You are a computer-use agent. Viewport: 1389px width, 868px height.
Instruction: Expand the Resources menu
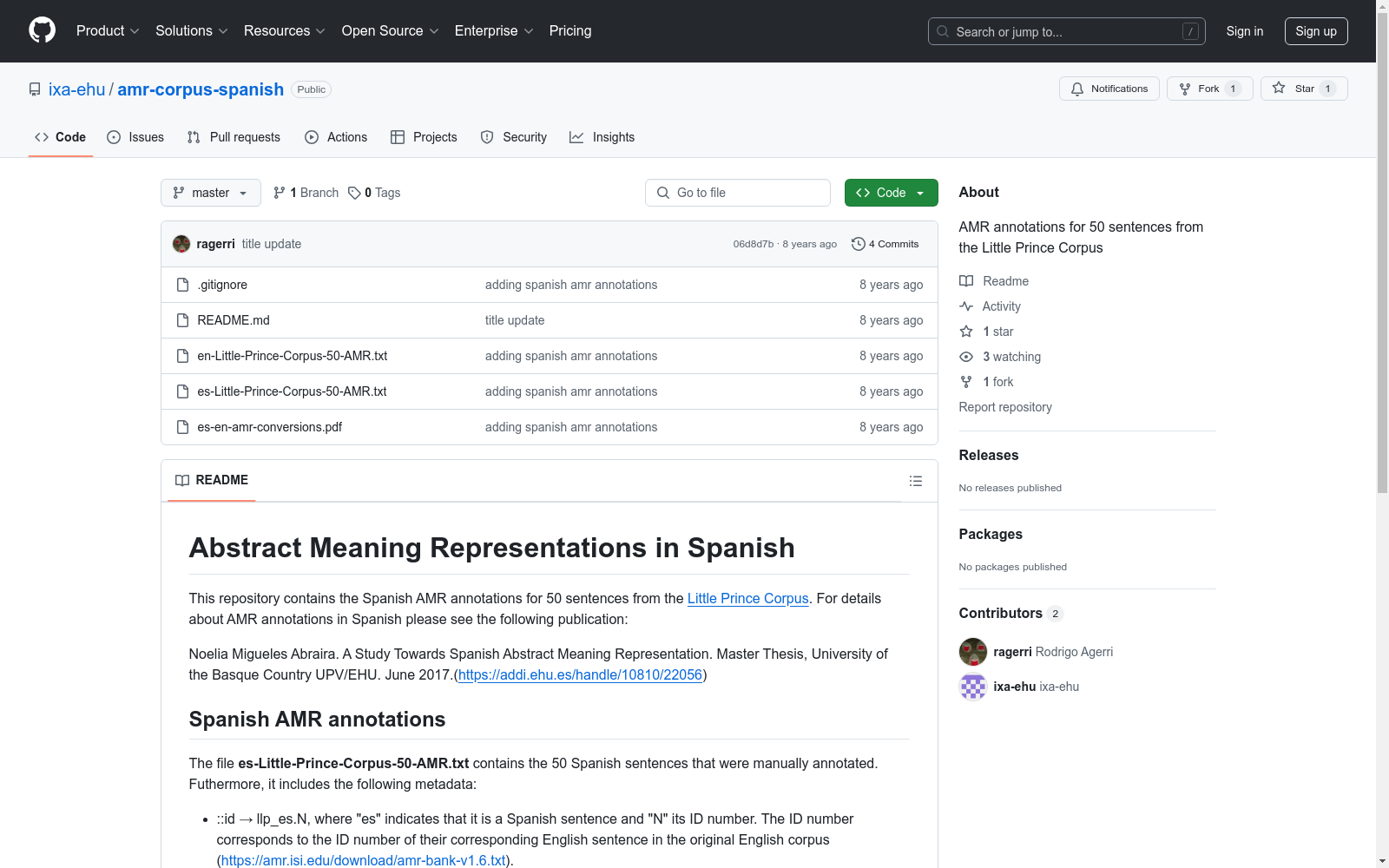[285, 31]
